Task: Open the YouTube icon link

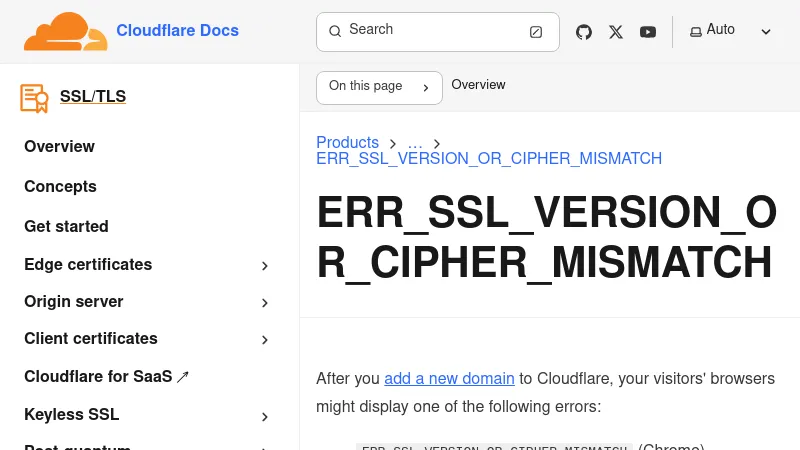Action: tap(648, 32)
